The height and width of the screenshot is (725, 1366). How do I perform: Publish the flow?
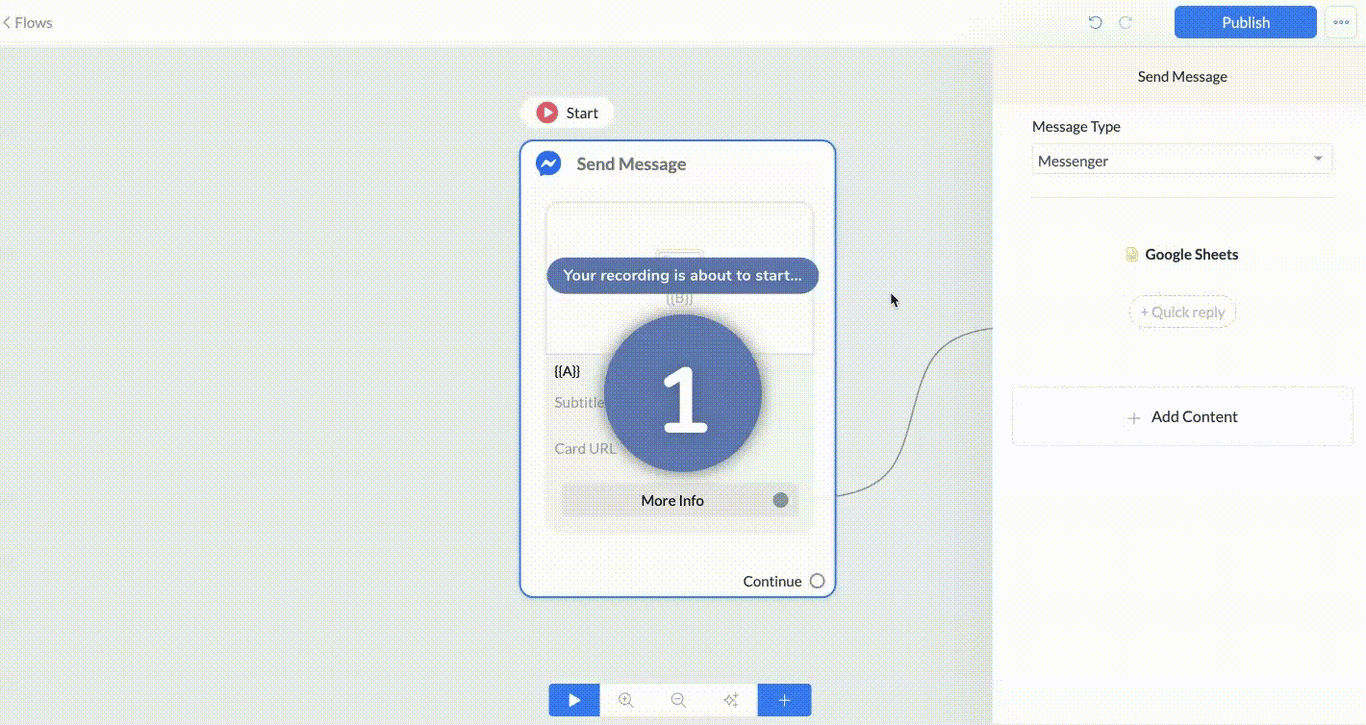tap(1245, 22)
